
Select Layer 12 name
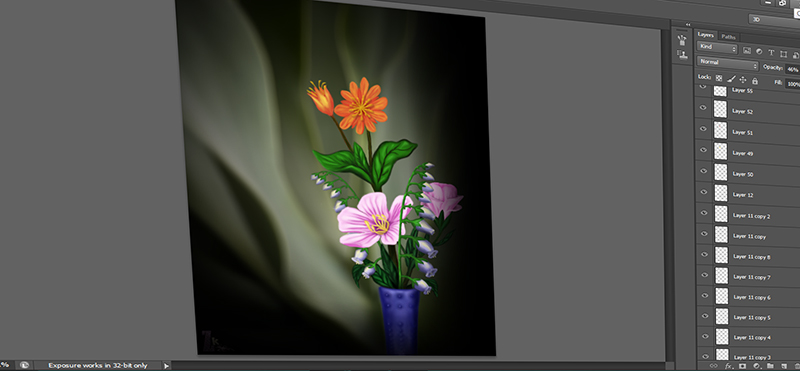pos(743,195)
